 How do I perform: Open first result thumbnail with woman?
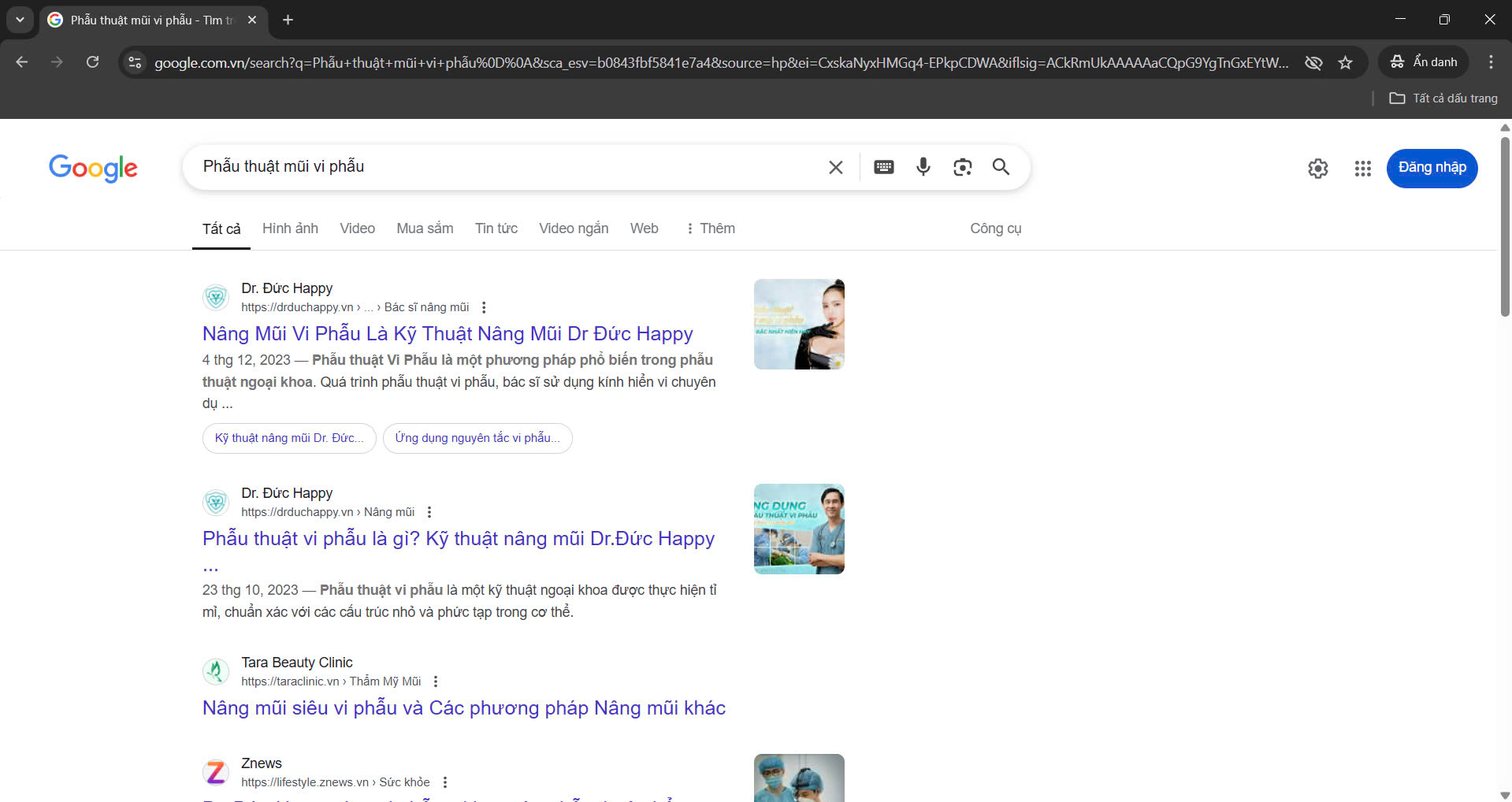(x=799, y=324)
